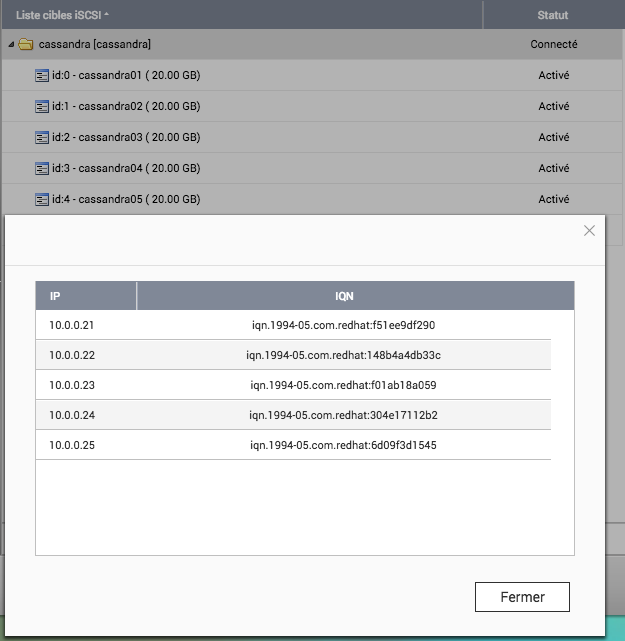The image size is (625, 641).
Task: Click Activé status of cassandra05
Action: pyautogui.click(x=553, y=199)
